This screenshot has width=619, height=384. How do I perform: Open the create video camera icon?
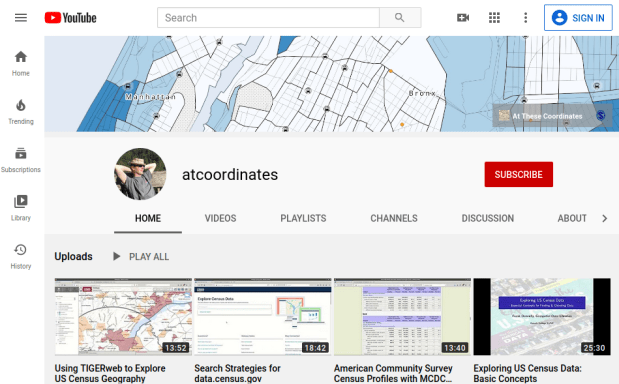click(x=463, y=18)
